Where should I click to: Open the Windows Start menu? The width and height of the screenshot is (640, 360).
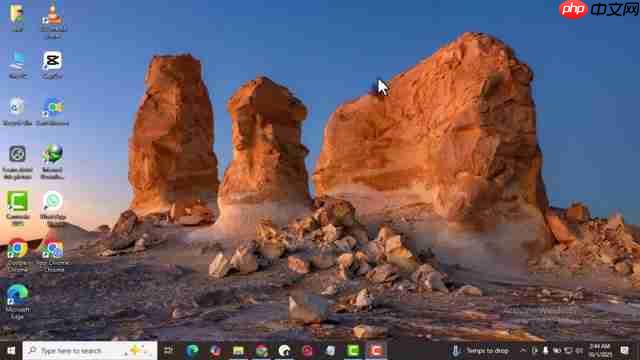point(11,351)
